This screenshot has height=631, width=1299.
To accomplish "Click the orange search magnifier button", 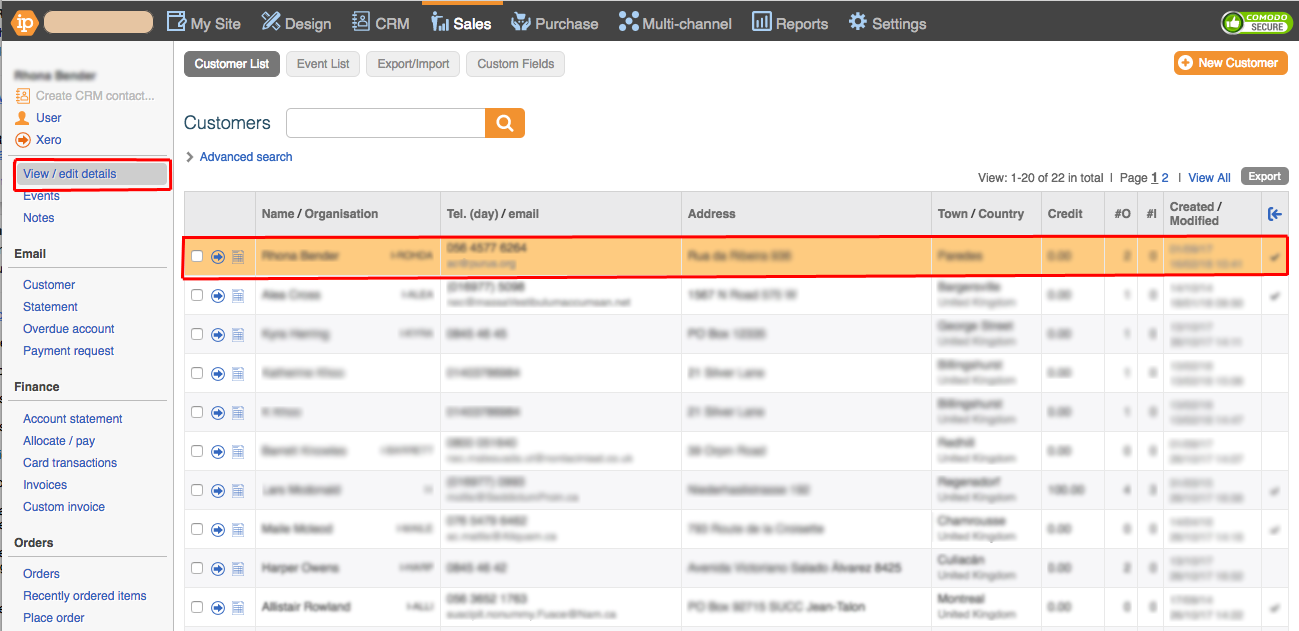I will point(505,123).
